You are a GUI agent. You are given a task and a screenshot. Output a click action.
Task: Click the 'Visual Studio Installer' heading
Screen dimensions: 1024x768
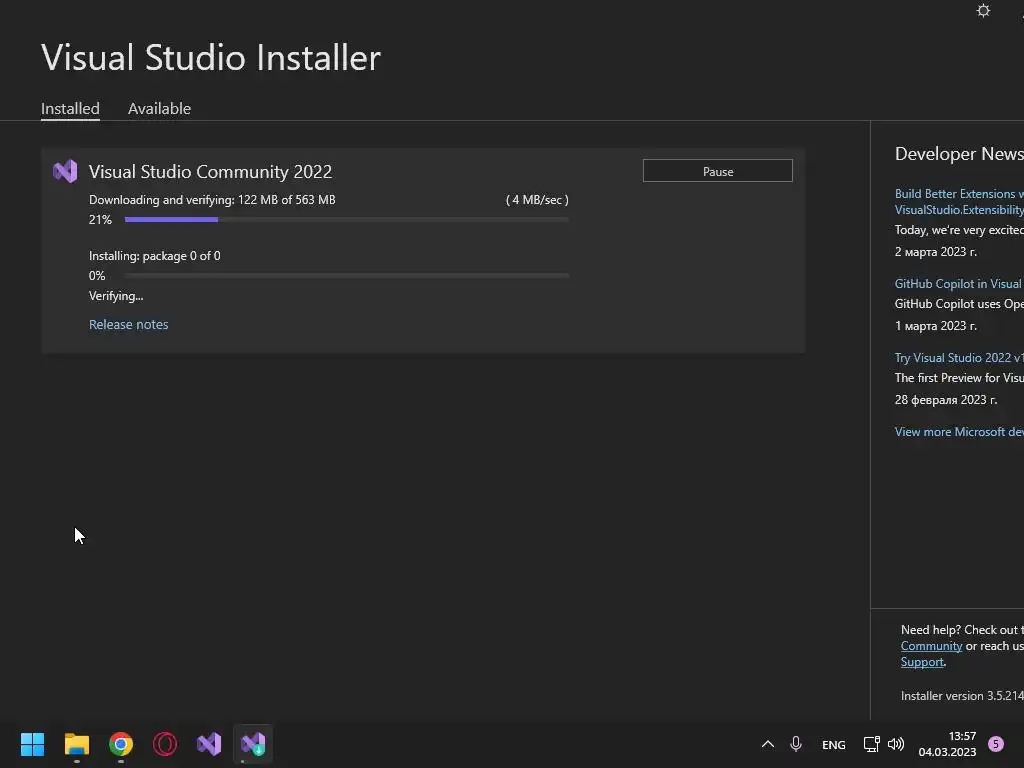211,57
